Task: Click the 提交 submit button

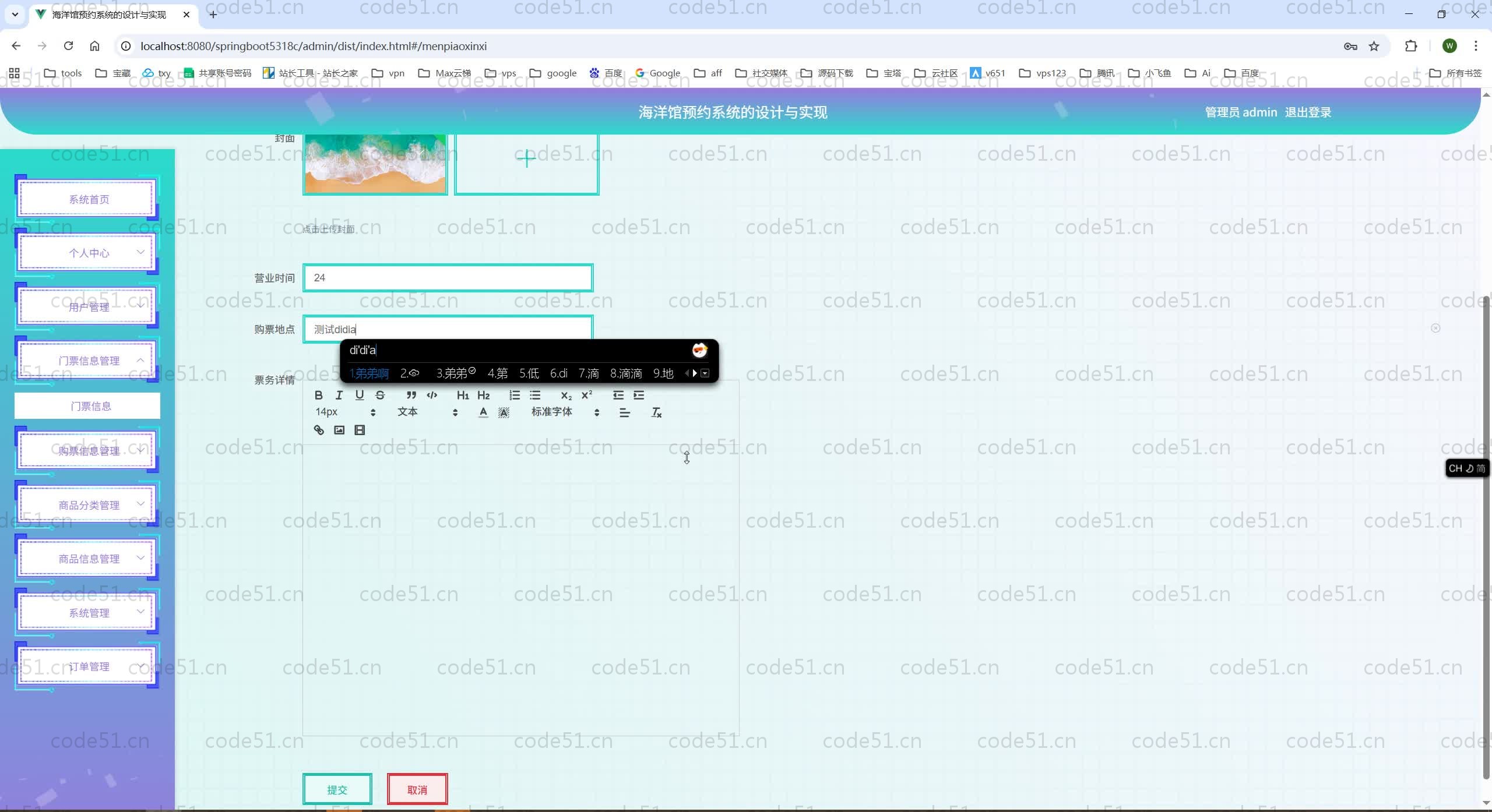Action: [x=337, y=789]
